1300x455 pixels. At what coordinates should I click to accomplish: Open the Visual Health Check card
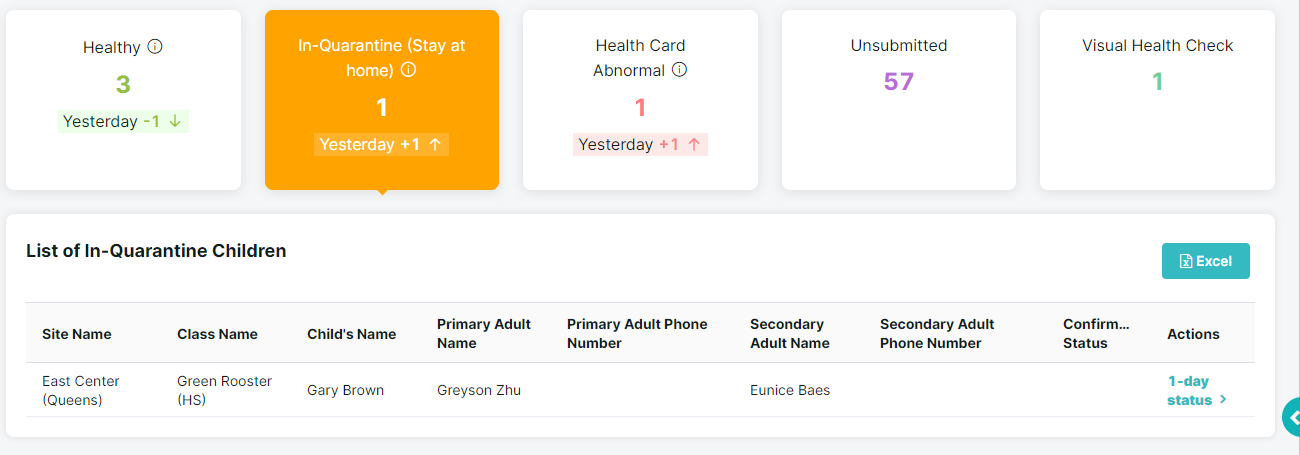(x=1157, y=100)
